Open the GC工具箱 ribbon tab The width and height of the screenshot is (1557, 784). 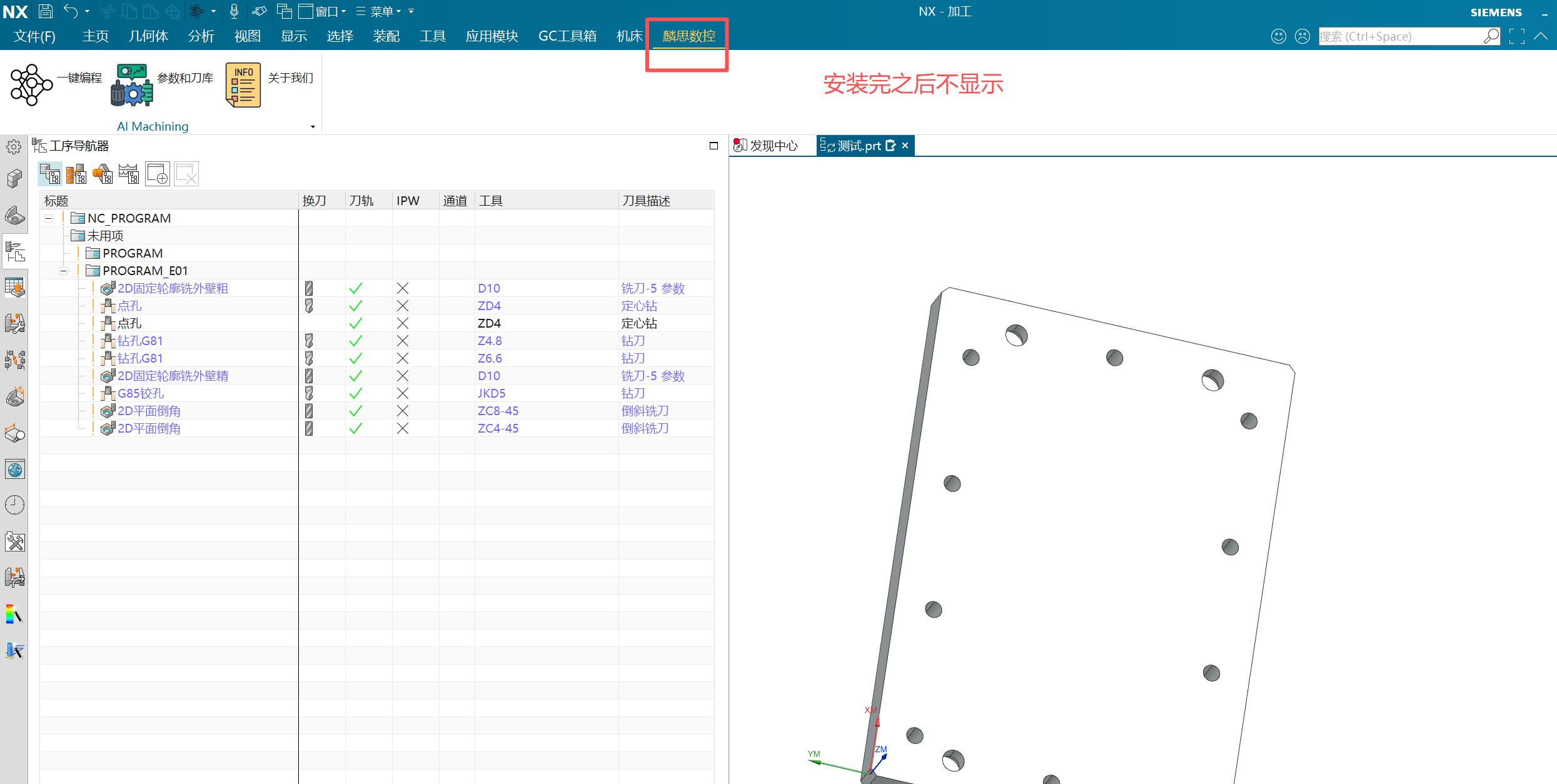pos(567,36)
